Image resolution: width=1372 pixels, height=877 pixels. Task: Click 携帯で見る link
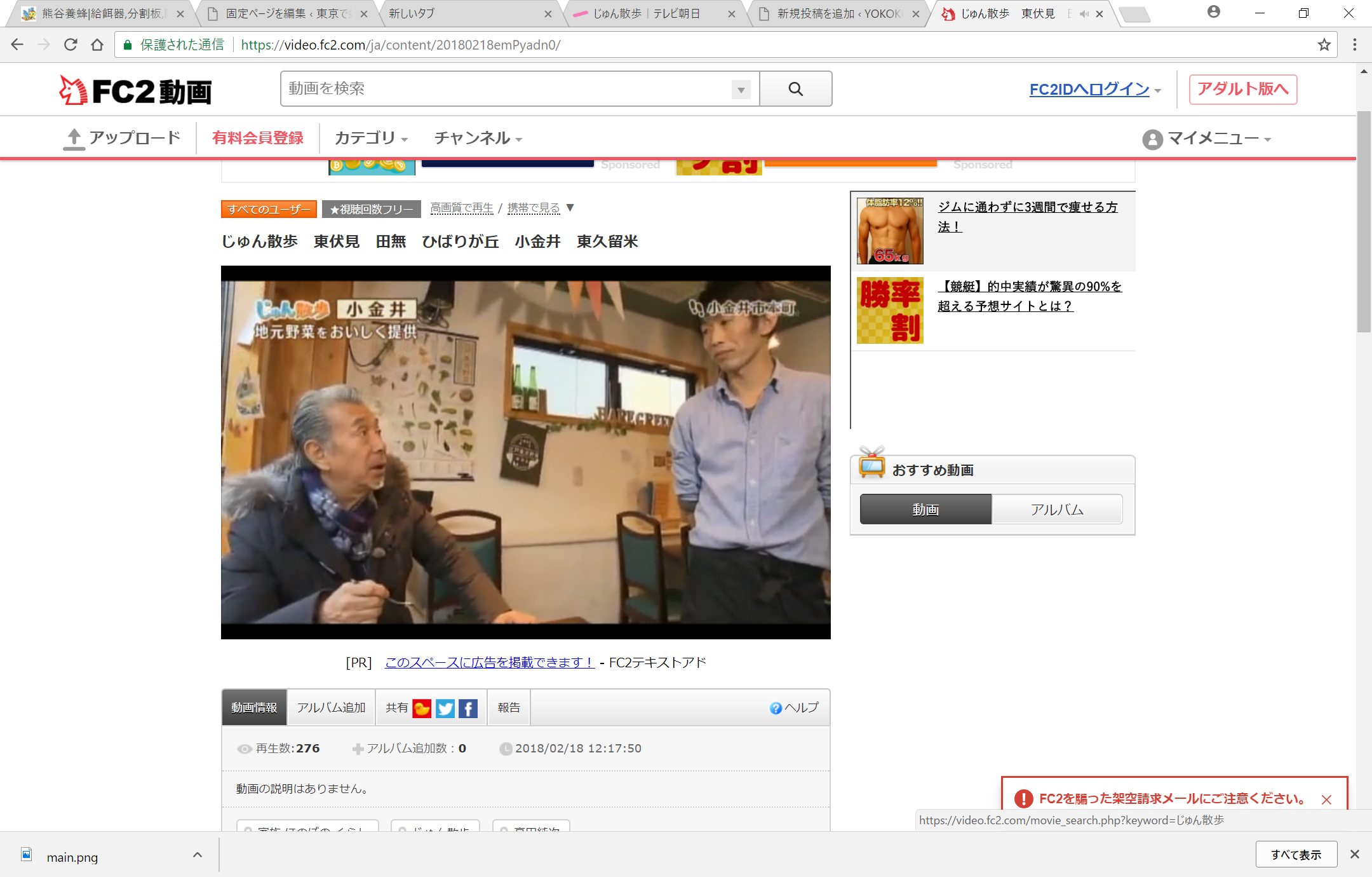tap(534, 208)
